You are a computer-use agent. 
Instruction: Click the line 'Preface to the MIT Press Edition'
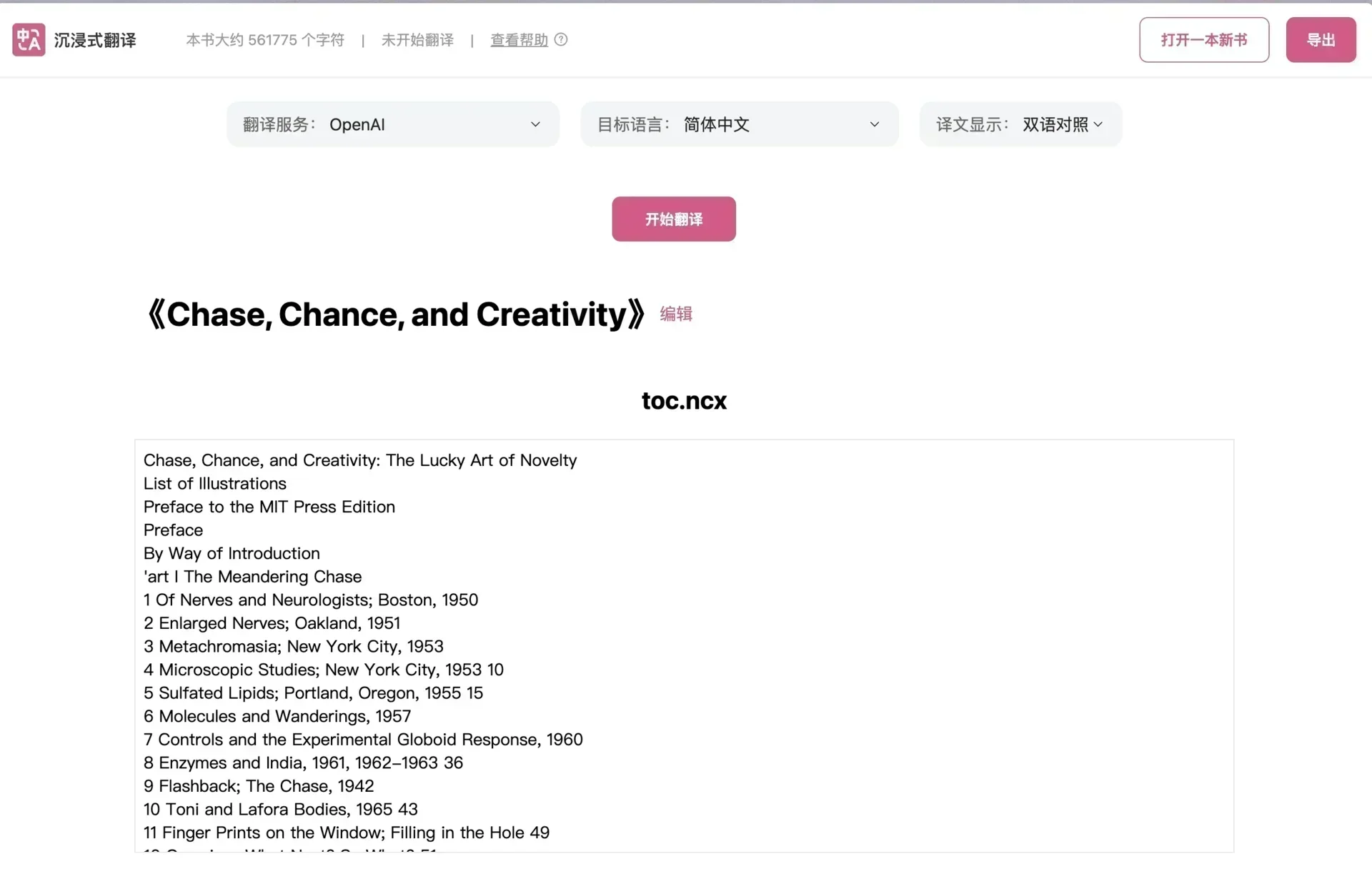[269, 507]
